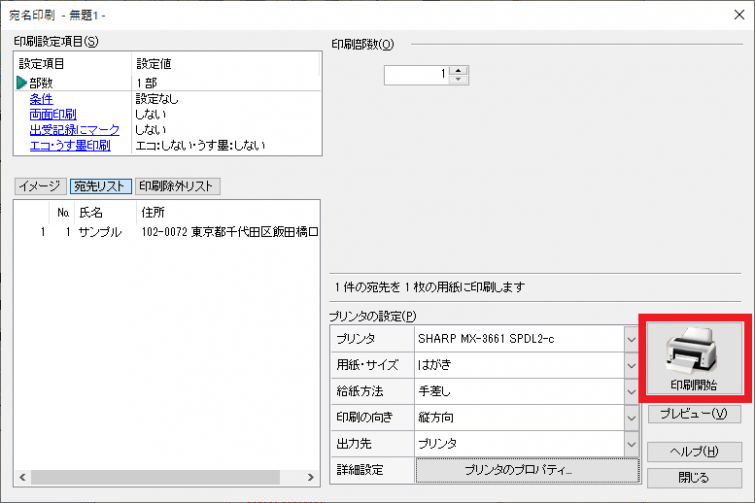Click the No. column header
This screenshot has width=755, height=503.
(x=62, y=212)
